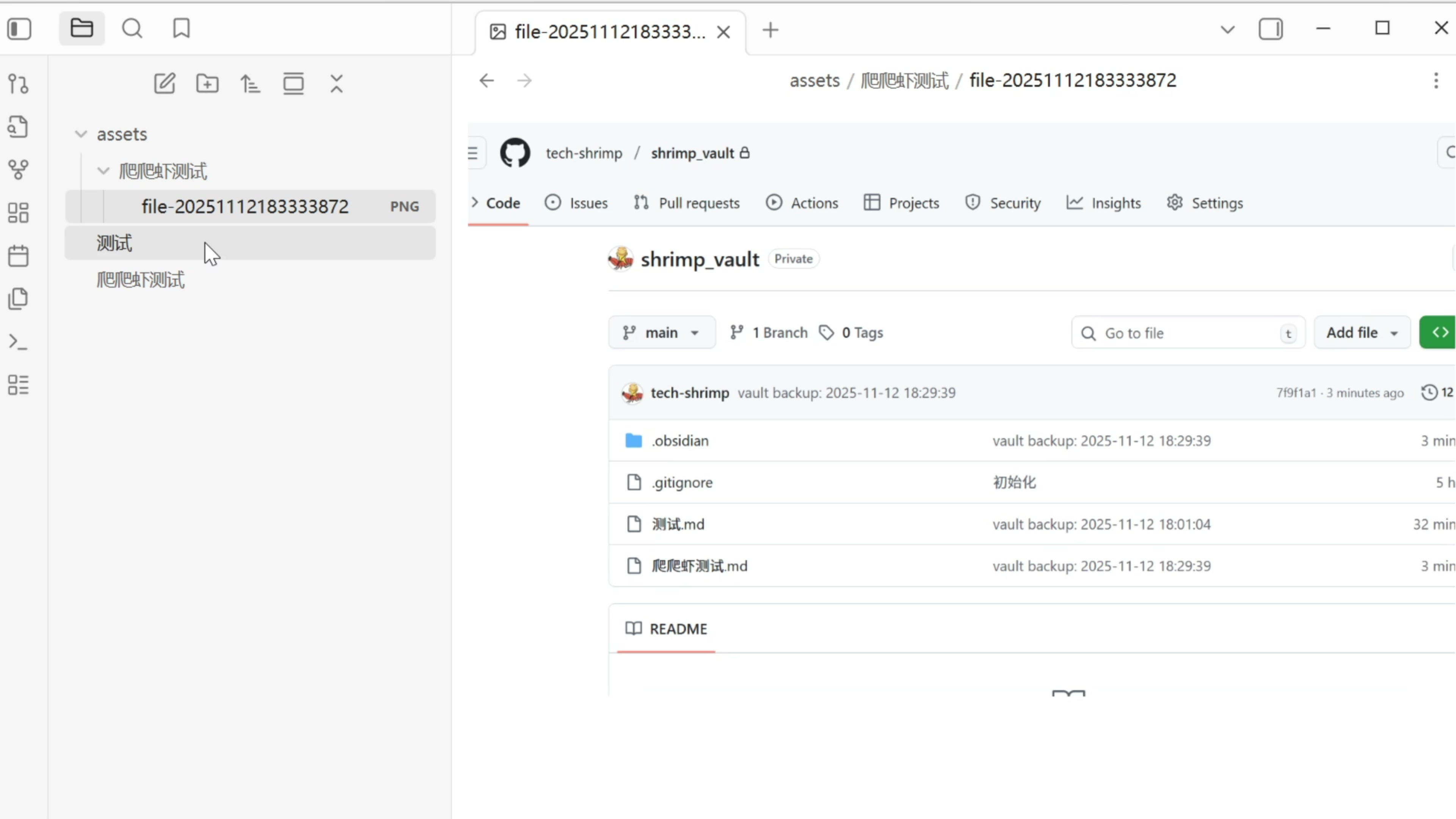Open daily note calendar icon
The image size is (1456, 819).
(x=18, y=256)
